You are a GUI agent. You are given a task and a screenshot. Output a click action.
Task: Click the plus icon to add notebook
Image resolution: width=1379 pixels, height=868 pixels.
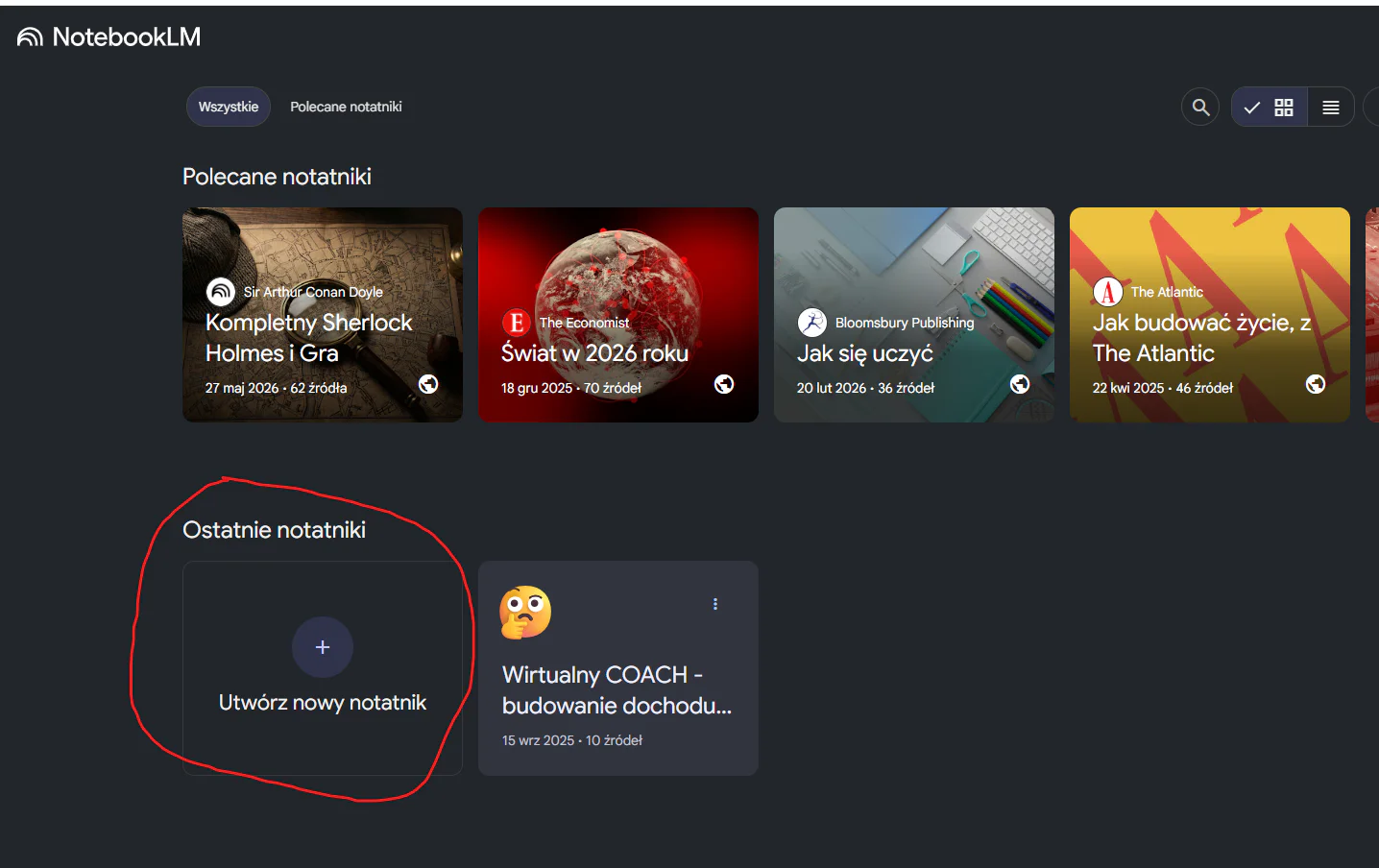point(323,647)
